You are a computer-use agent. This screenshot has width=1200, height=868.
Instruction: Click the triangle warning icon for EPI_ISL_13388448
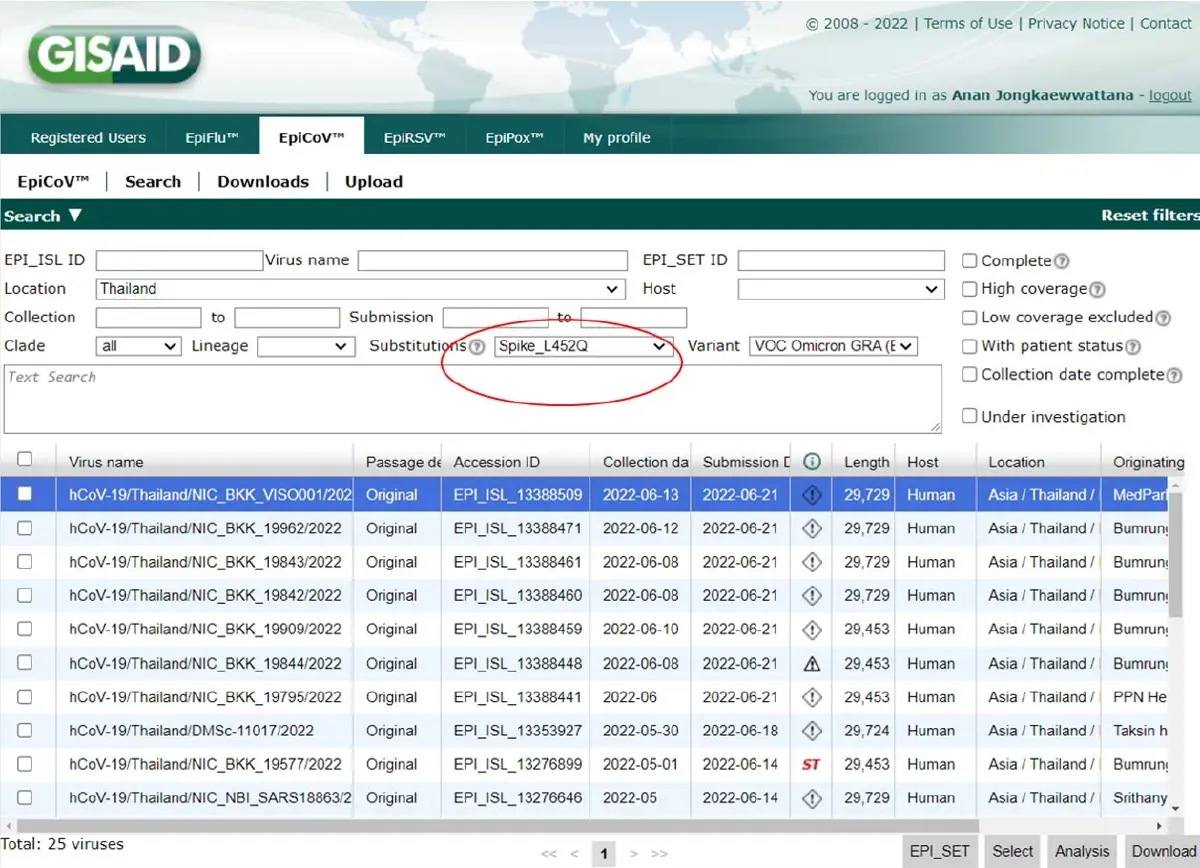click(x=812, y=663)
